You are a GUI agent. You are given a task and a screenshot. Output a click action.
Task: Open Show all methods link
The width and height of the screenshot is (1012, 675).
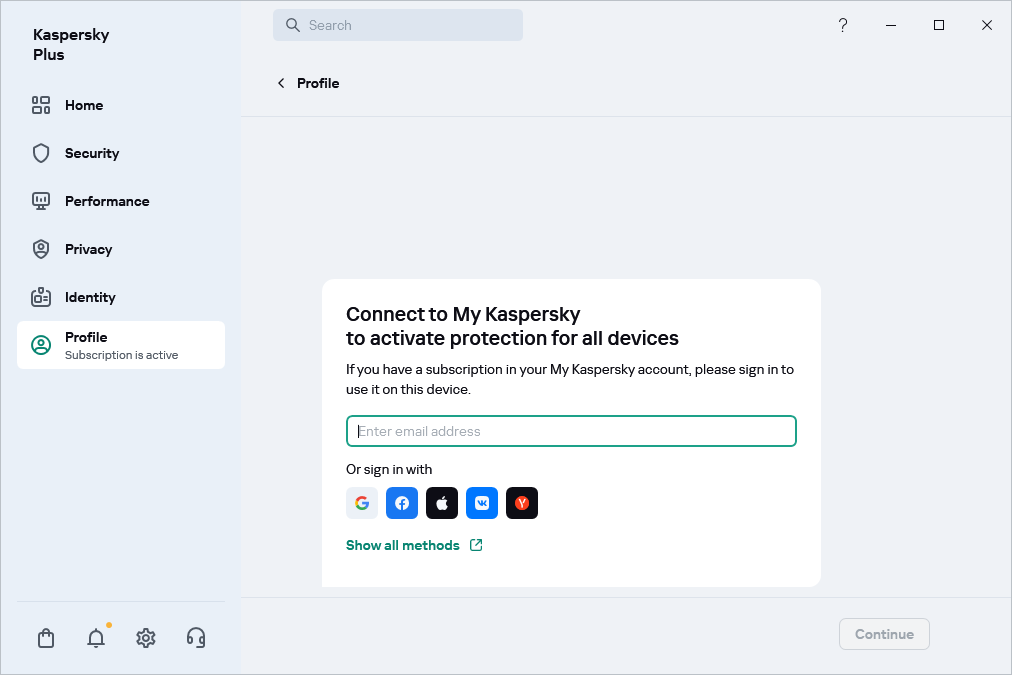pos(404,545)
